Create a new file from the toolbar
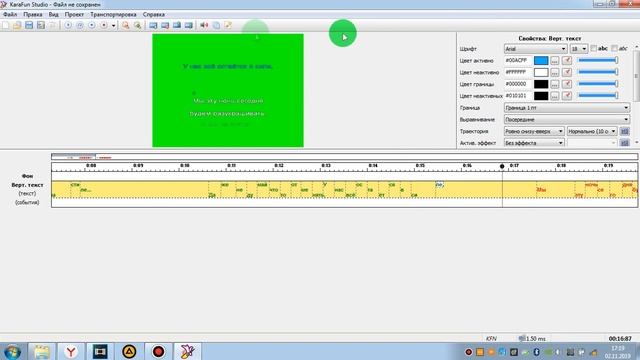The image size is (640, 360). coord(5,25)
